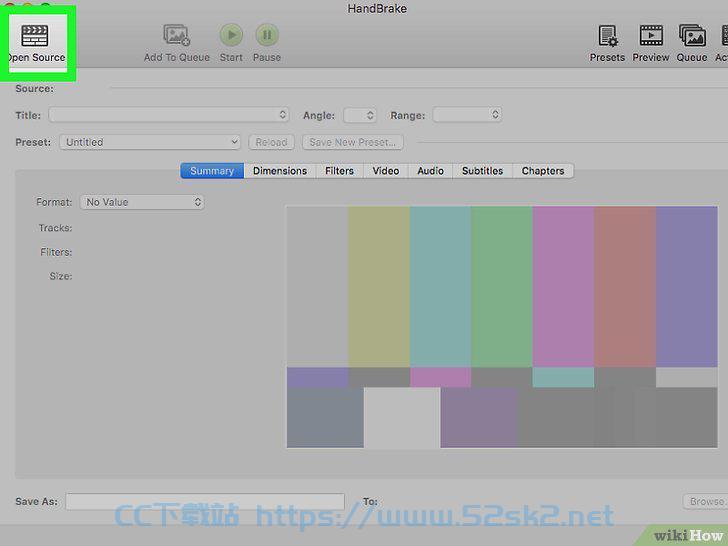Screen dimensions: 728x546
Task: Switch to the Dimensions tab
Action: (280, 171)
